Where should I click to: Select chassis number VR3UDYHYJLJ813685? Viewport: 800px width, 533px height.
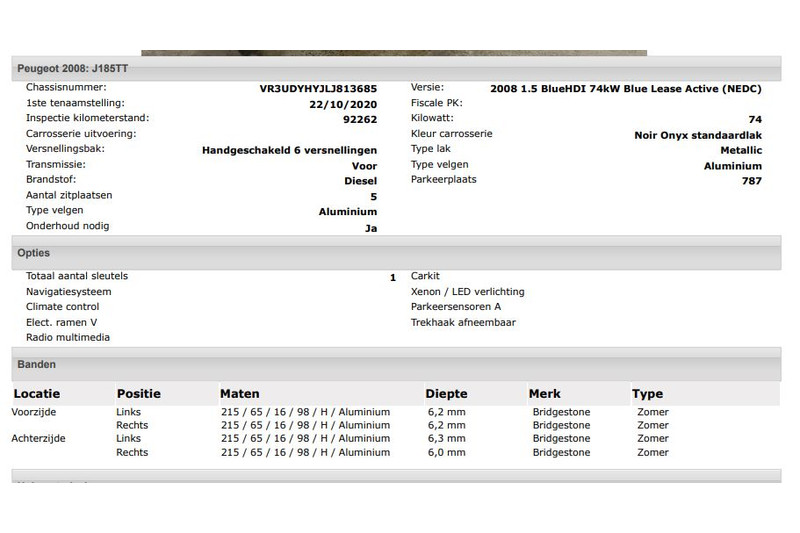click(318, 88)
